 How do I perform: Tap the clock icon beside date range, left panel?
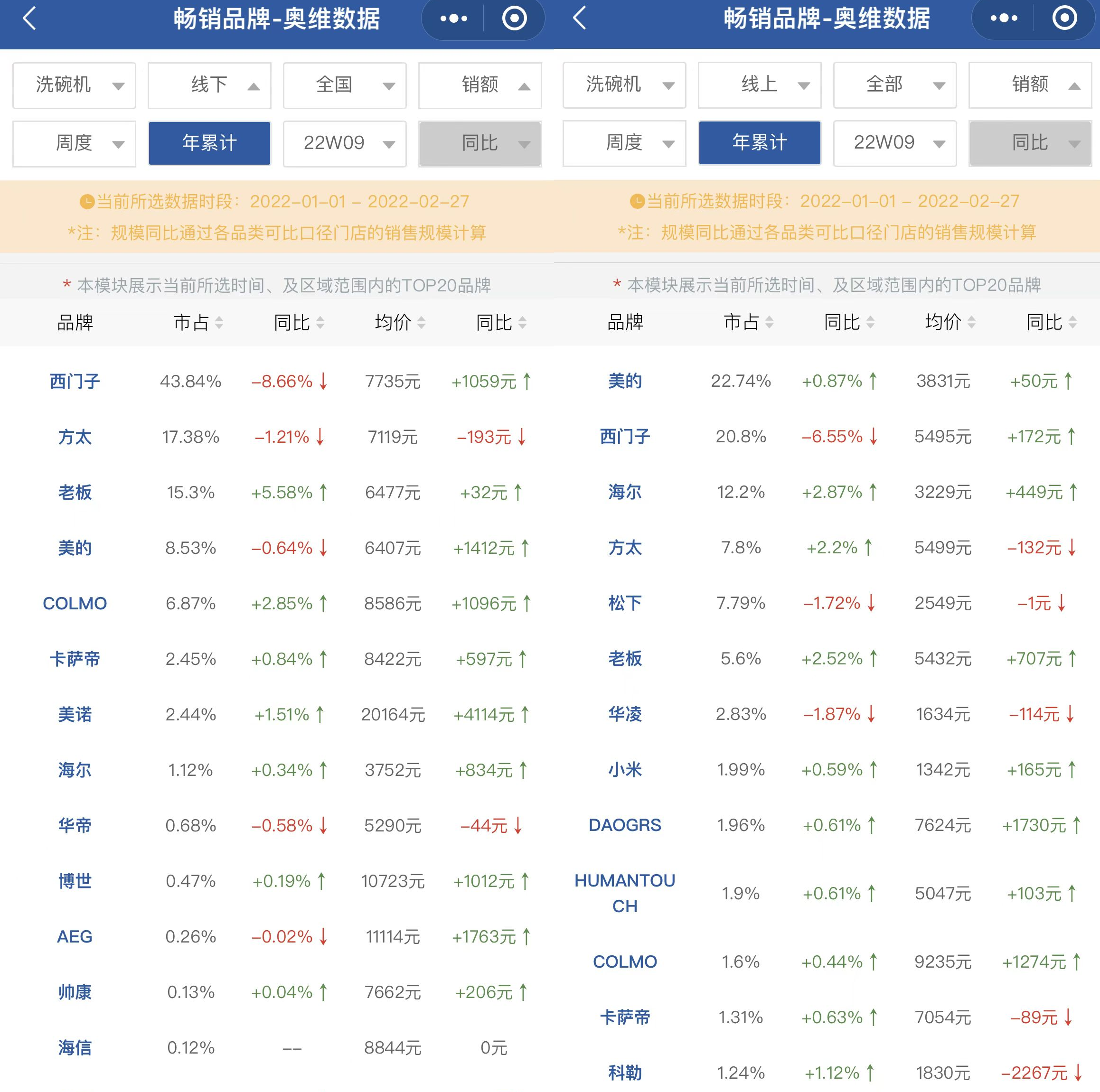coord(86,201)
